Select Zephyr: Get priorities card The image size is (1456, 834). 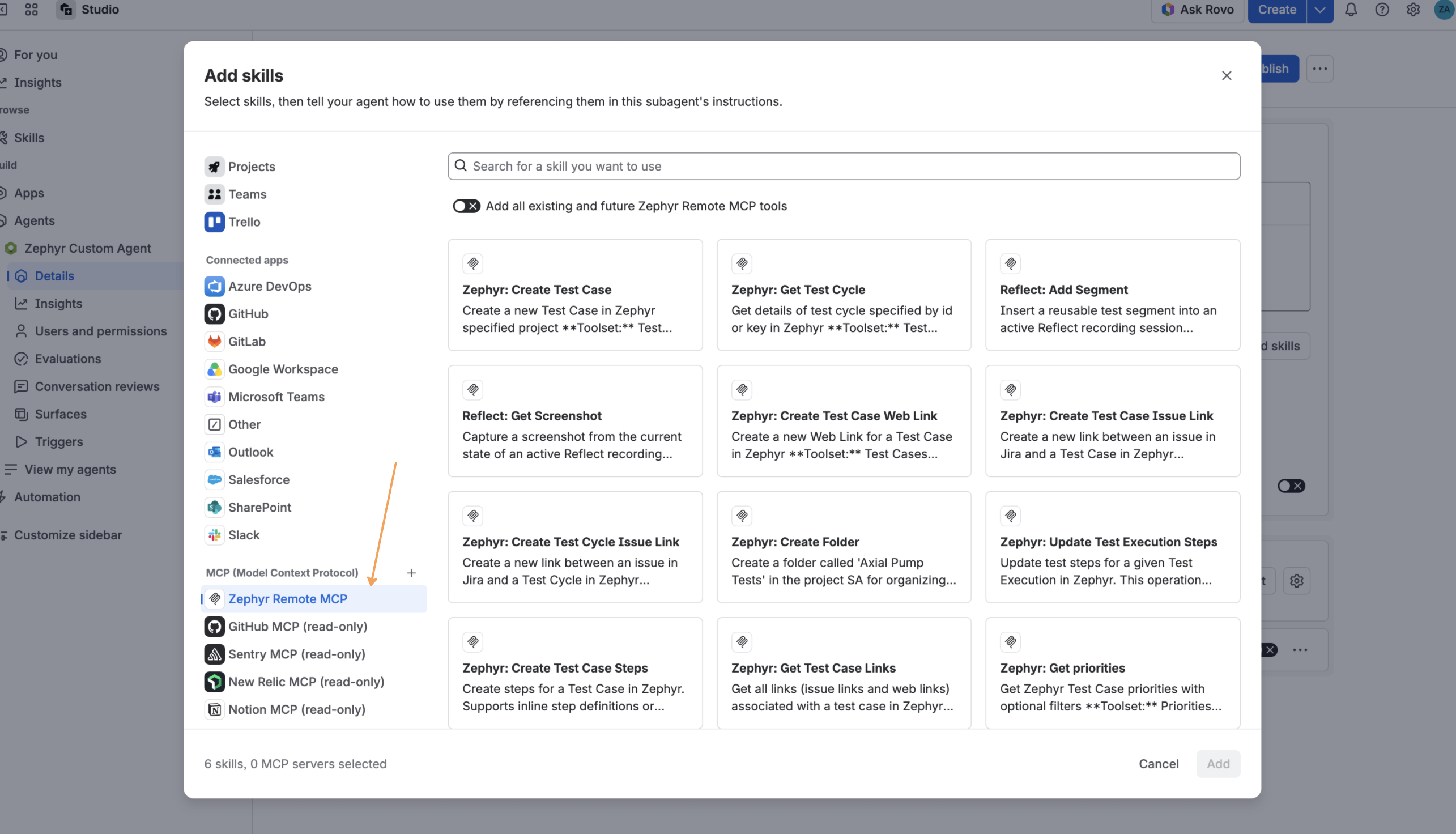pos(1112,673)
